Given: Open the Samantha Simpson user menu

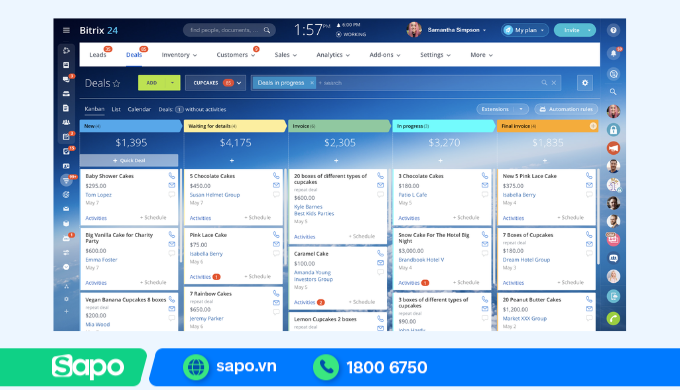Looking at the screenshot, I should click(x=457, y=30).
